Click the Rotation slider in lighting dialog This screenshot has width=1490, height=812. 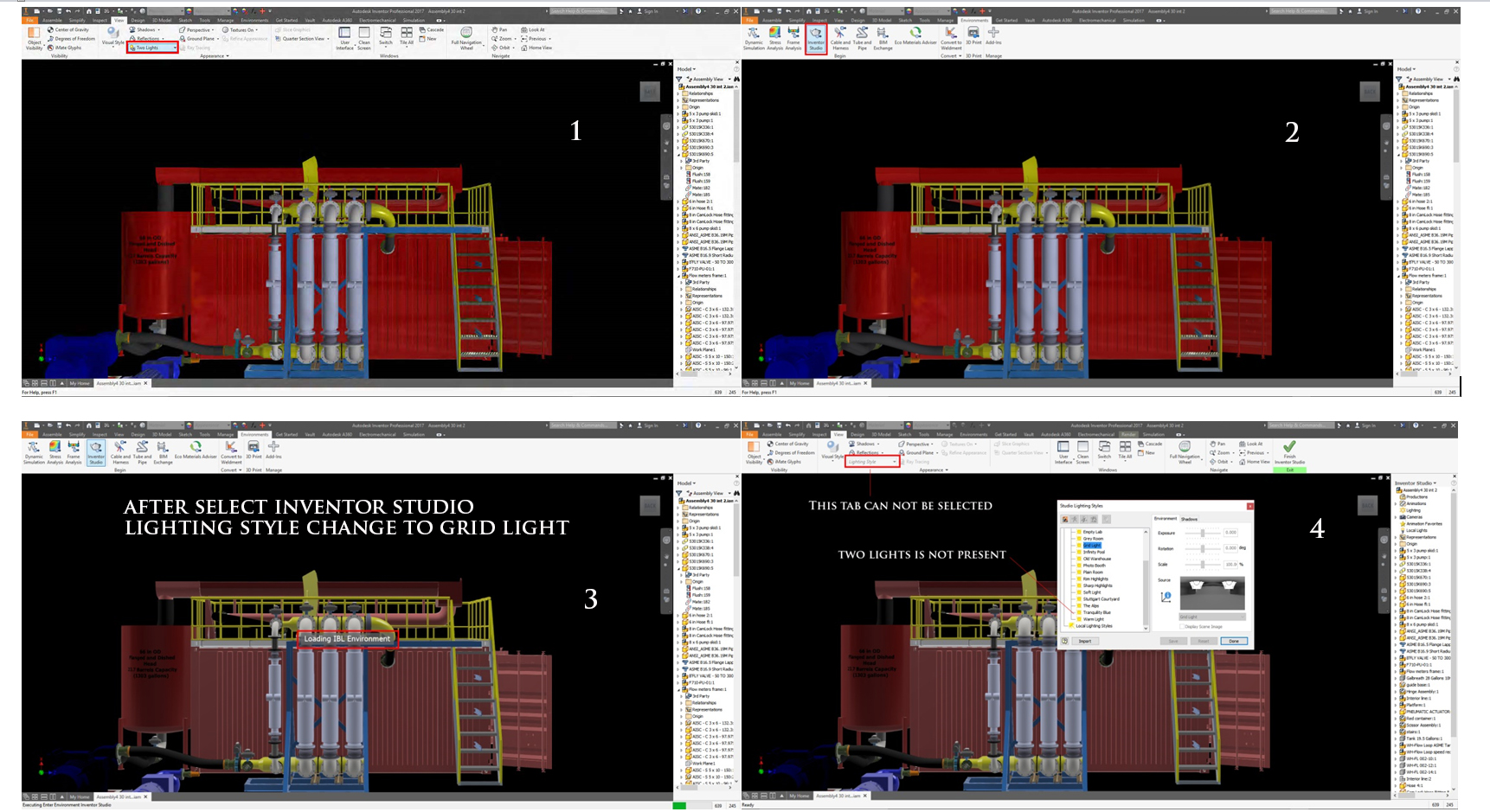(1203, 548)
